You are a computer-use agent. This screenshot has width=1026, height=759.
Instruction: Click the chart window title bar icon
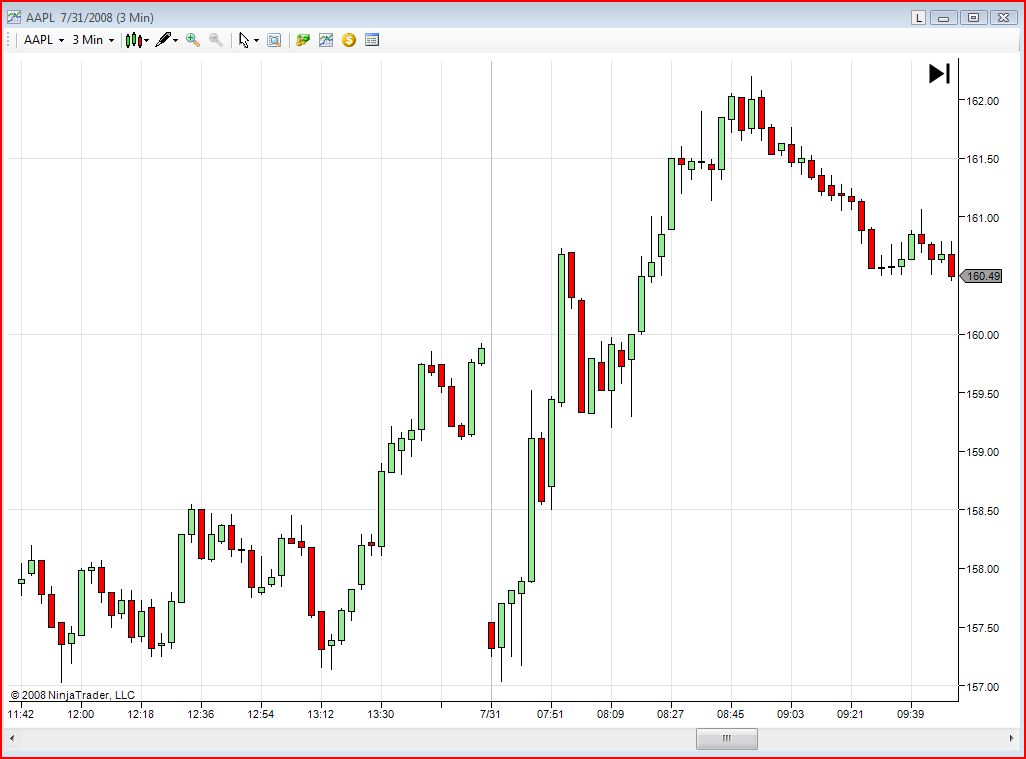14,18
